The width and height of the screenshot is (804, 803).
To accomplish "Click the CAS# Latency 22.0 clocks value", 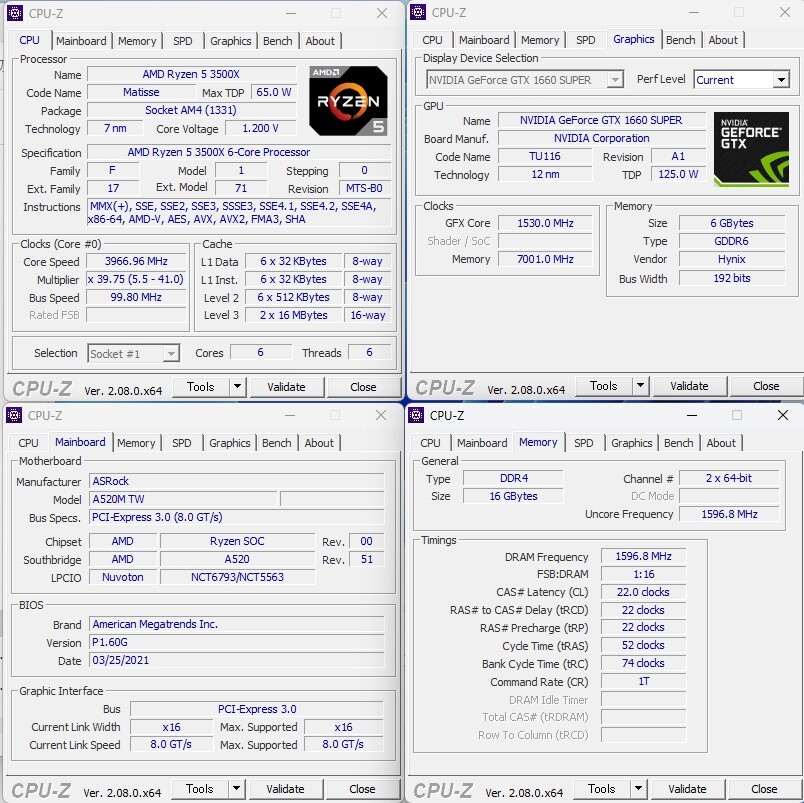I will [644, 592].
